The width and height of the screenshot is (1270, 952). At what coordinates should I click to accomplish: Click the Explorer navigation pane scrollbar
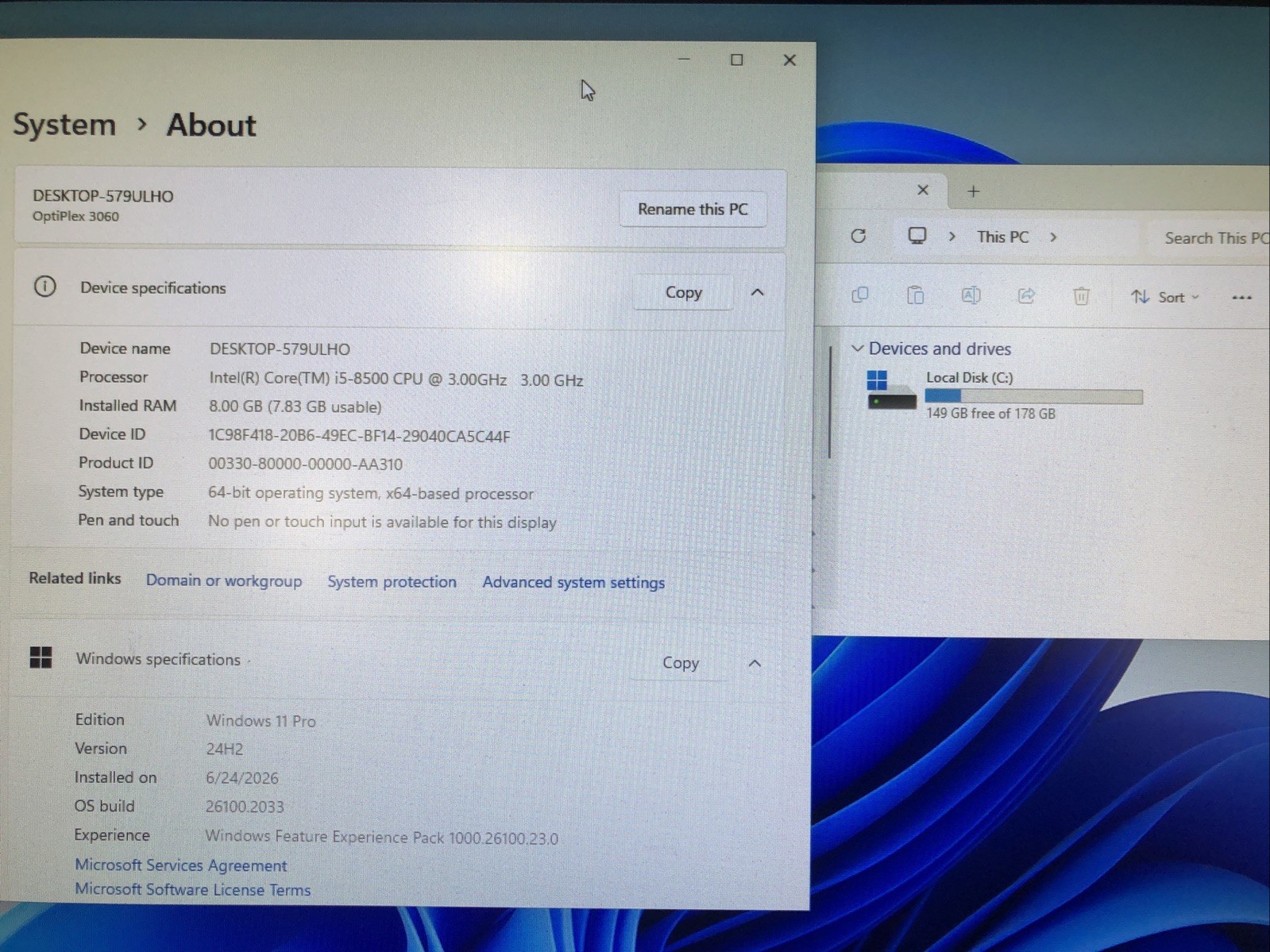click(830, 402)
